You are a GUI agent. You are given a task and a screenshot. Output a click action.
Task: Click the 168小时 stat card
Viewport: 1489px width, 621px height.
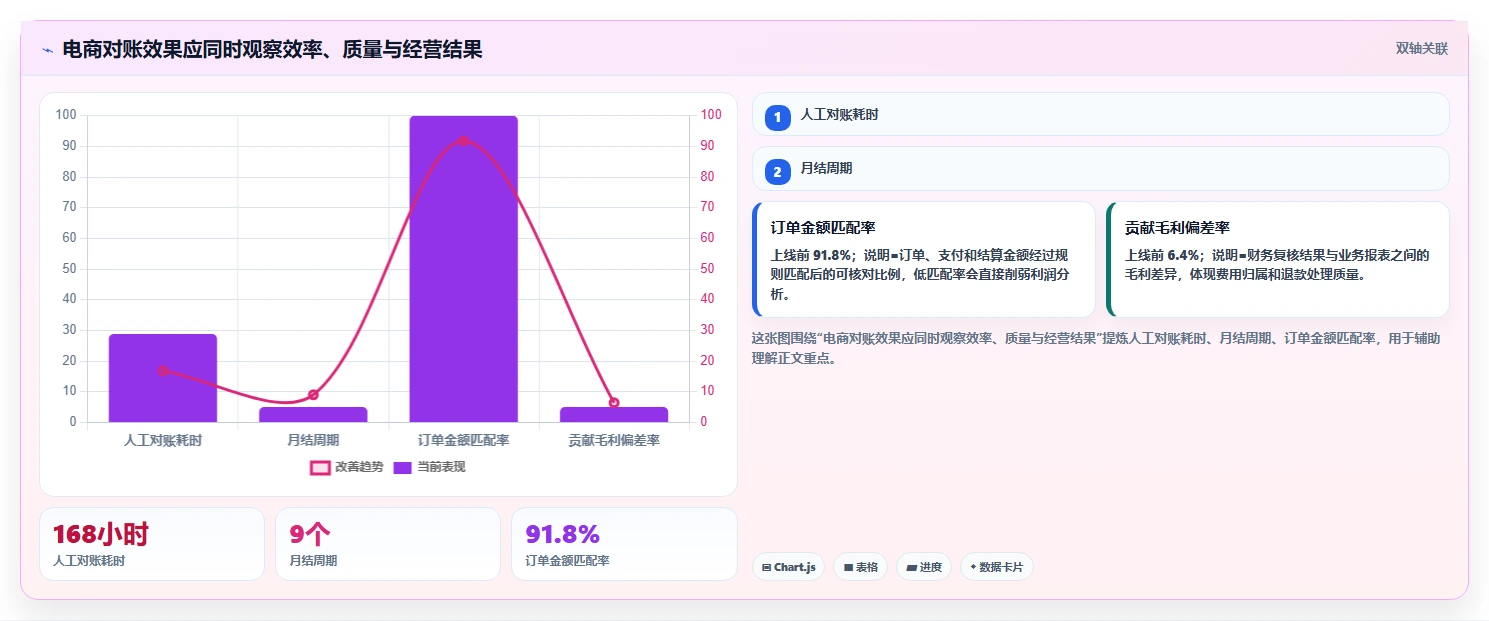152,544
